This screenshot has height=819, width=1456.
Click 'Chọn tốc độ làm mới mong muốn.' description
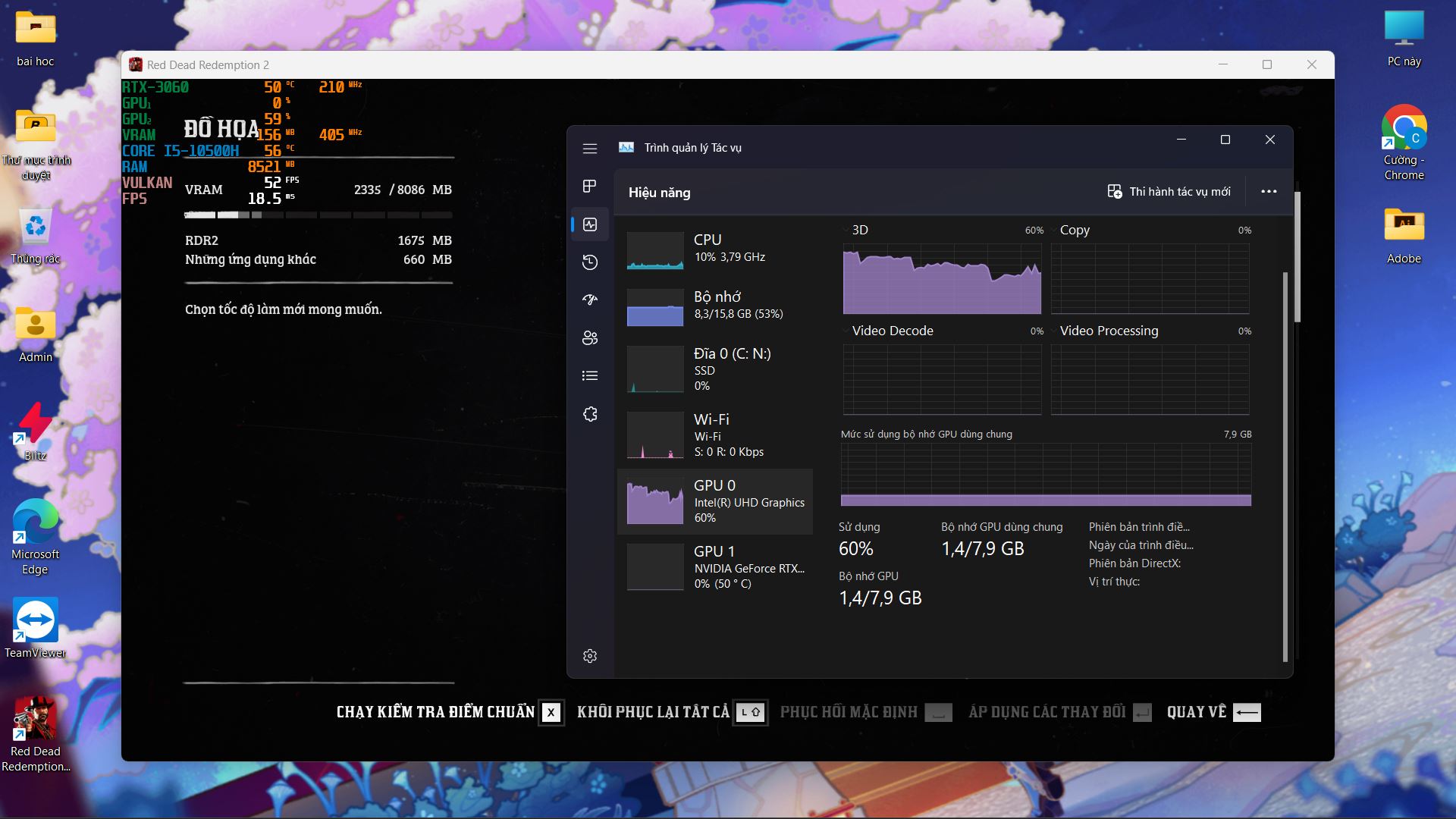coord(284,309)
